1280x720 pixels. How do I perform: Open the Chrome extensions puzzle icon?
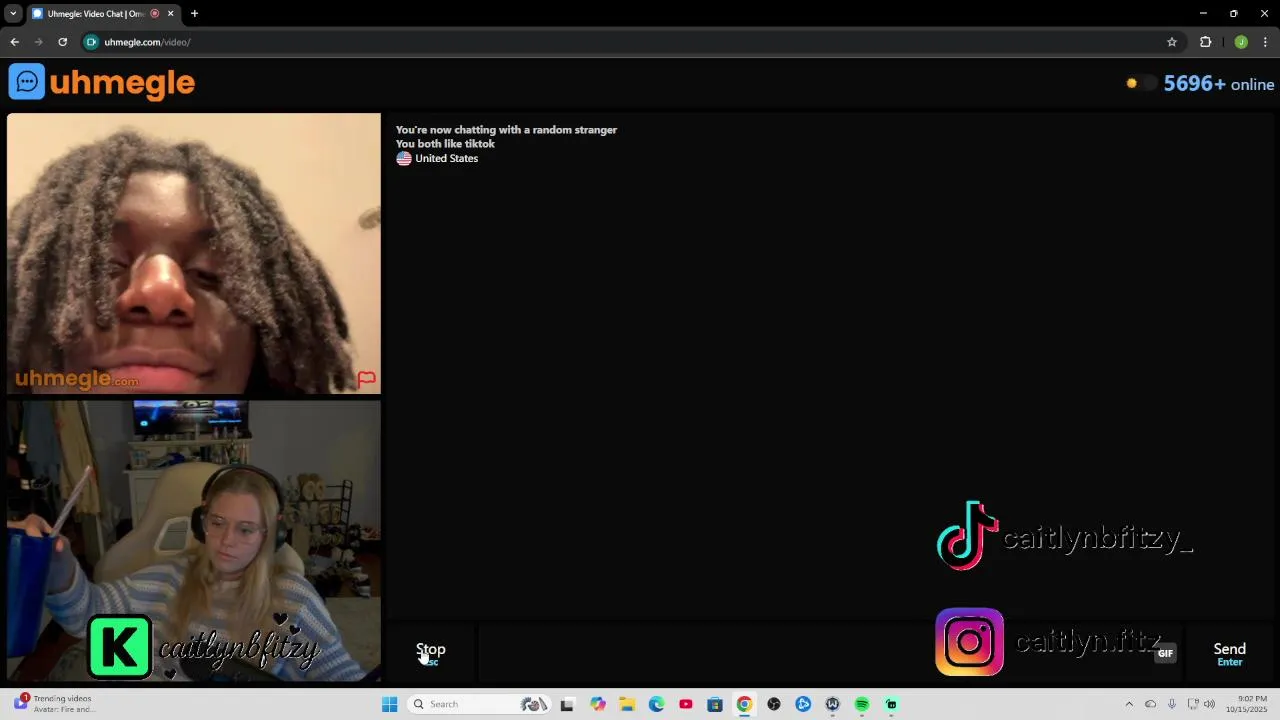[1205, 42]
